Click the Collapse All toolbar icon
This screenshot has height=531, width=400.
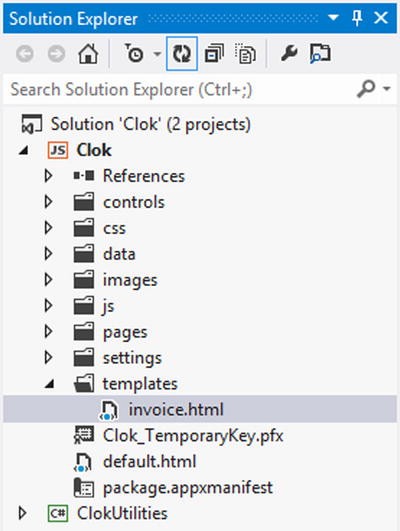[x=214, y=54]
